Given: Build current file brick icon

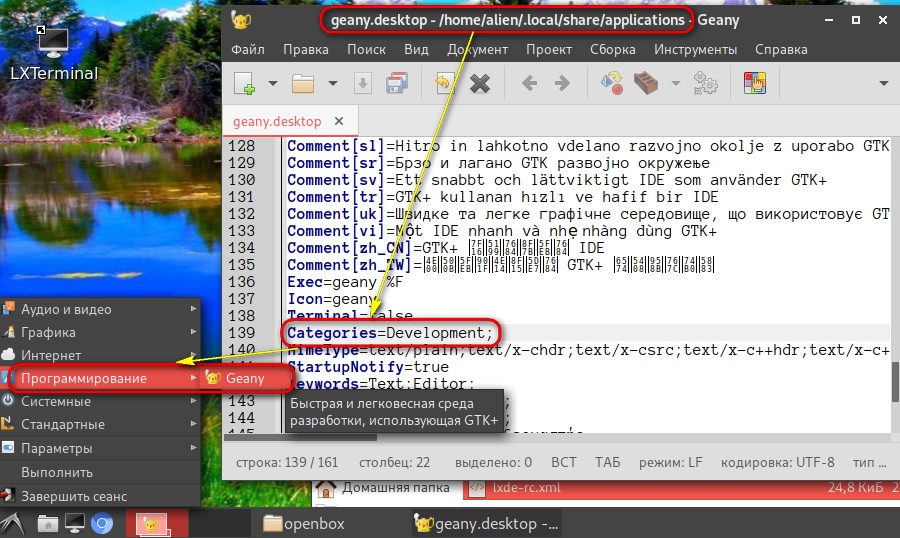Looking at the screenshot, I should click(x=646, y=83).
